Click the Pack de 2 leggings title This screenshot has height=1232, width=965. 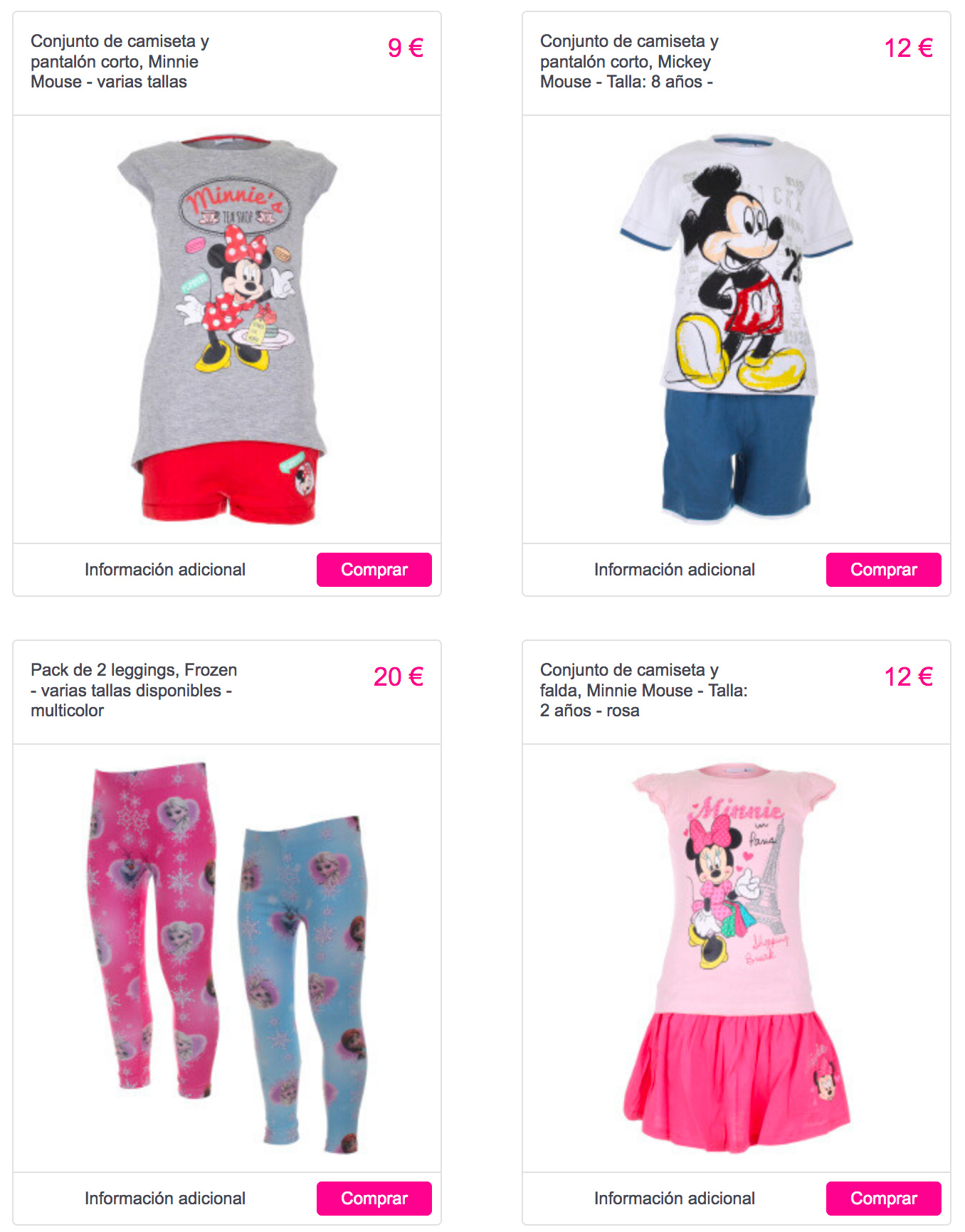(x=134, y=690)
